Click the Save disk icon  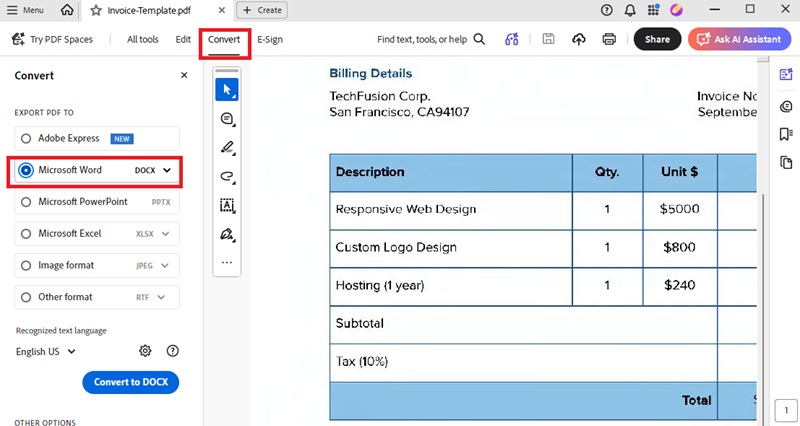click(x=548, y=39)
